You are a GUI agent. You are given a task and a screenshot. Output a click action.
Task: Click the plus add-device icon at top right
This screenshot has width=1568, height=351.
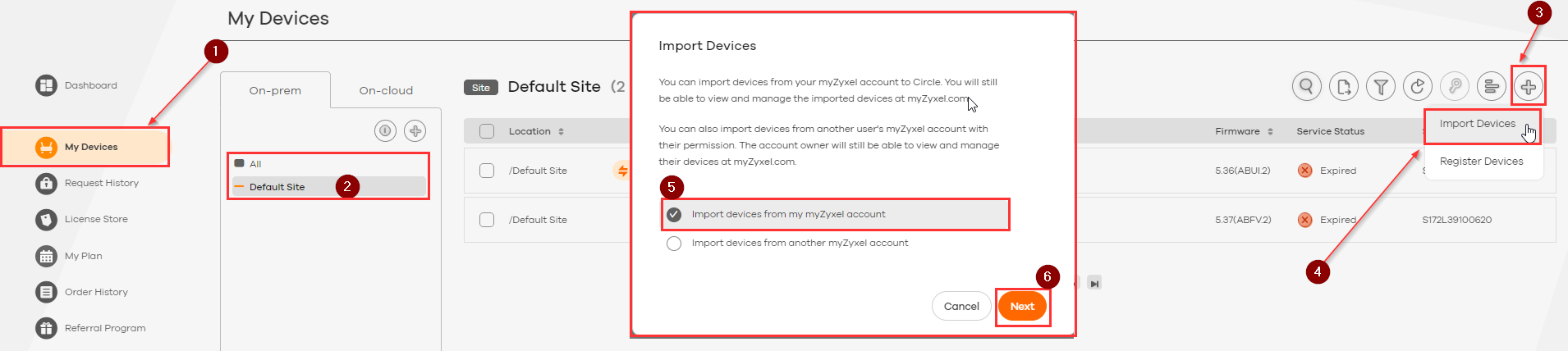pos(1528,86)
